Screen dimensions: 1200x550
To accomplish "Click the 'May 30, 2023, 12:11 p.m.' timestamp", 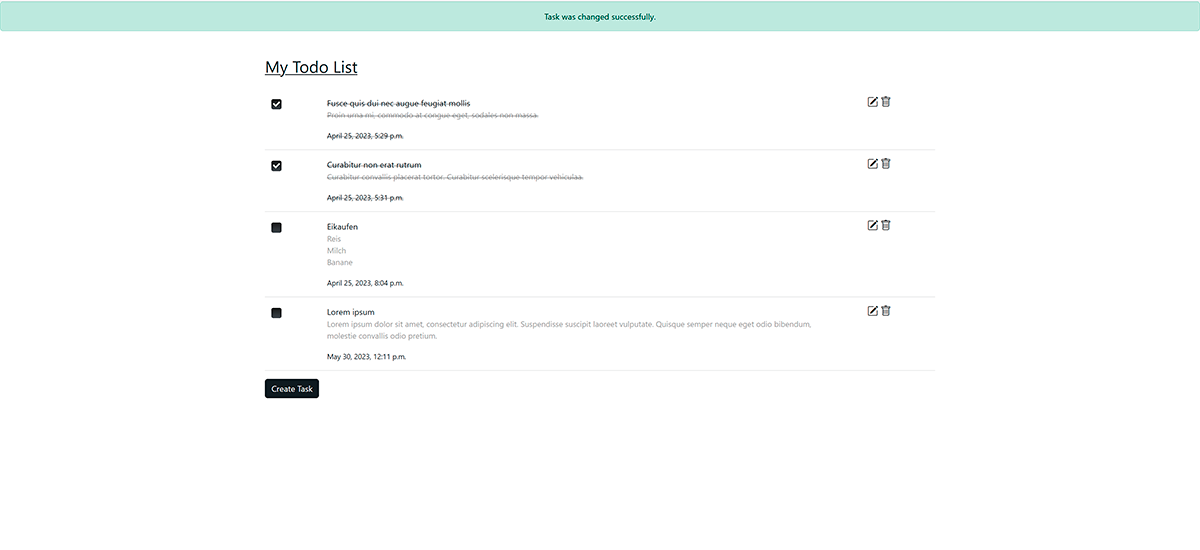I will (366, 356).
